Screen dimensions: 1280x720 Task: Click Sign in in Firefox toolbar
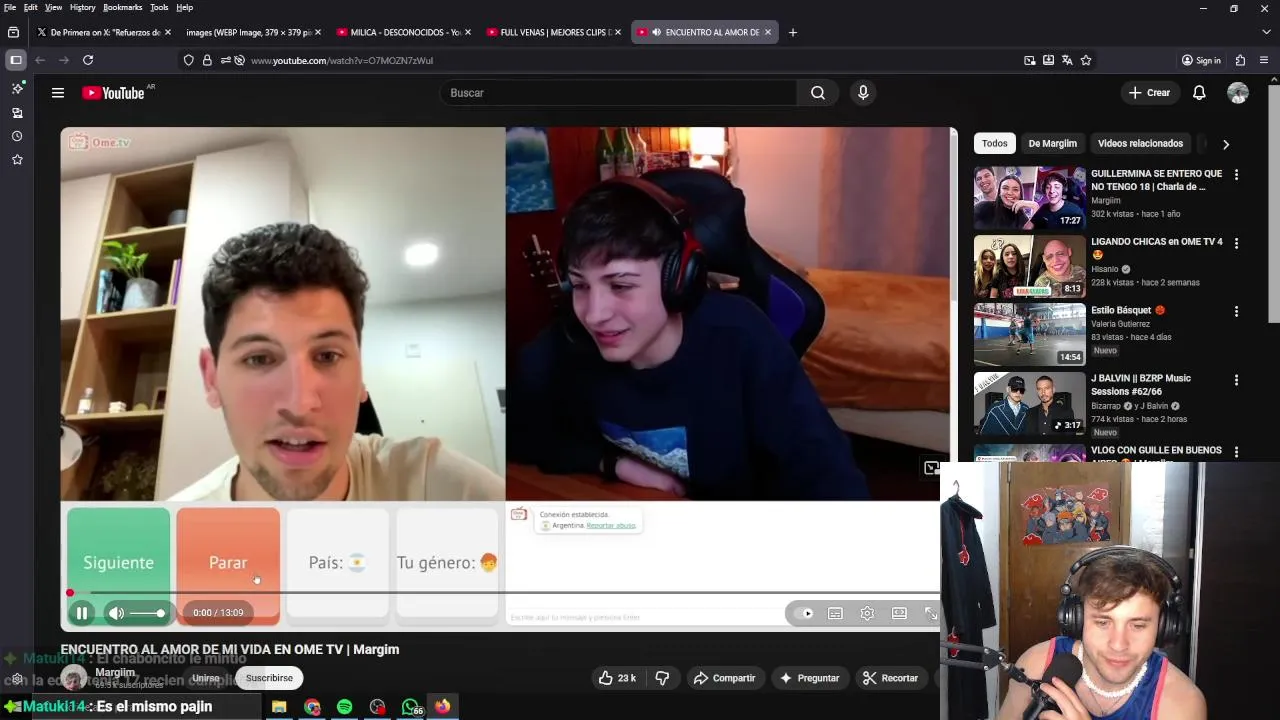coord(1201,60)
